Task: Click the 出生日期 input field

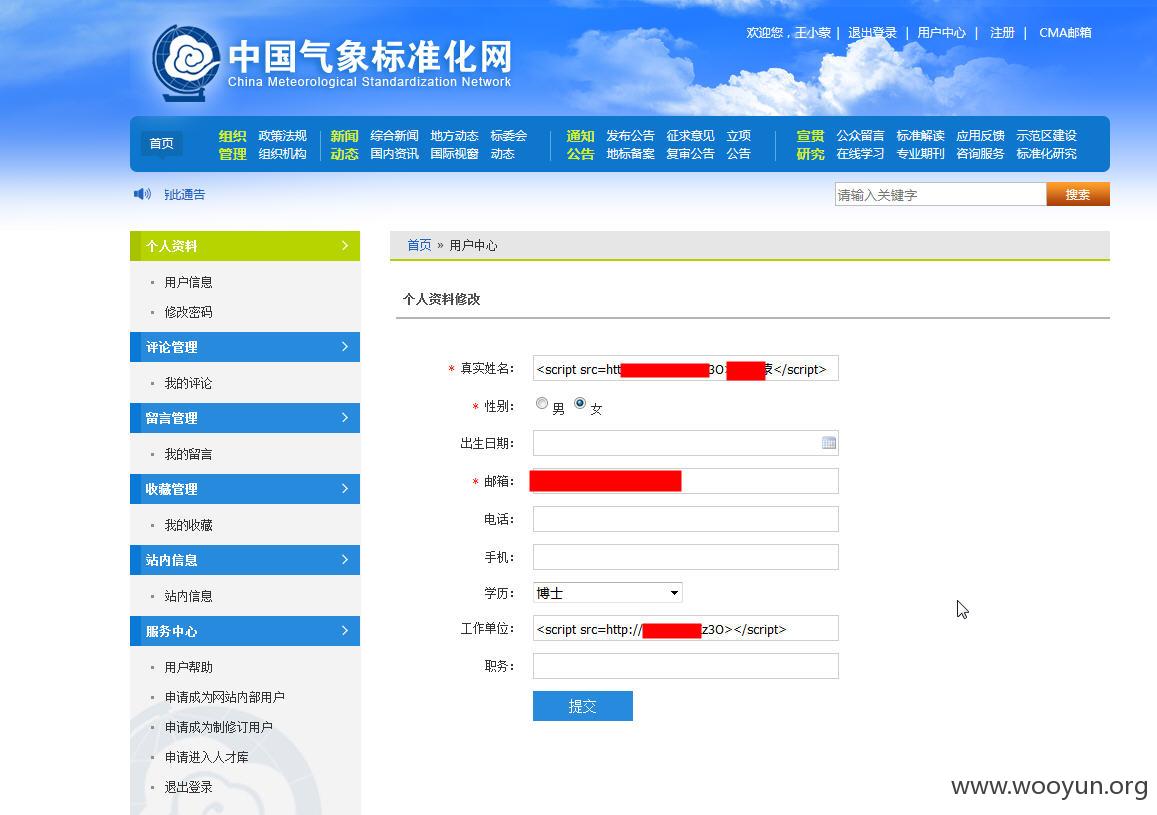Action: [x=685, y=443]
